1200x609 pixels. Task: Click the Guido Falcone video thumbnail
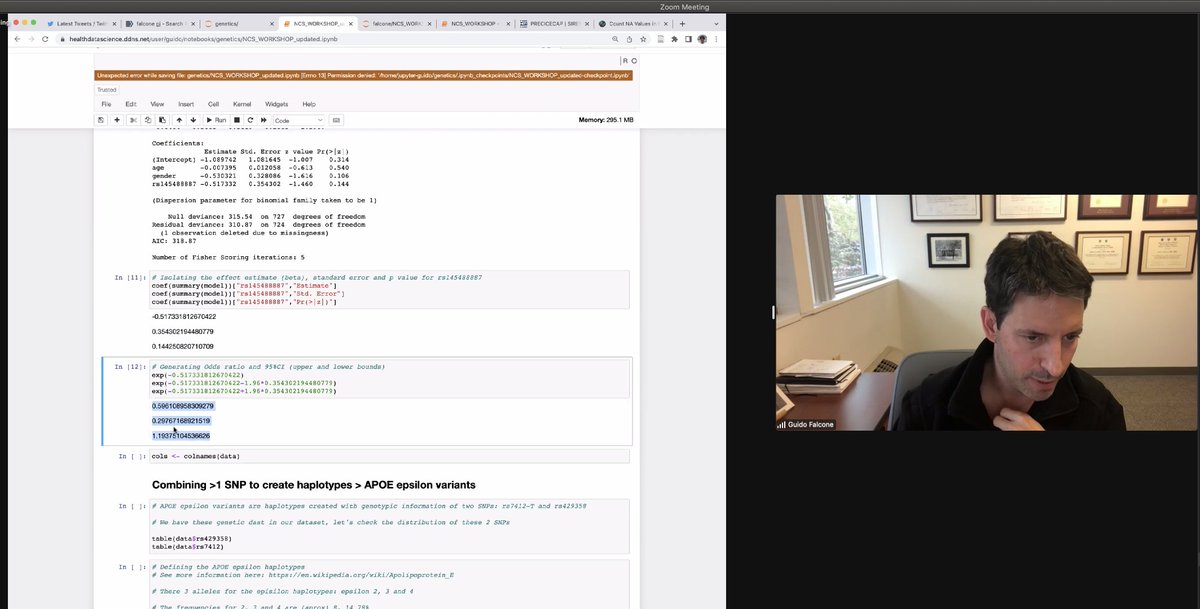coord(986,312)
